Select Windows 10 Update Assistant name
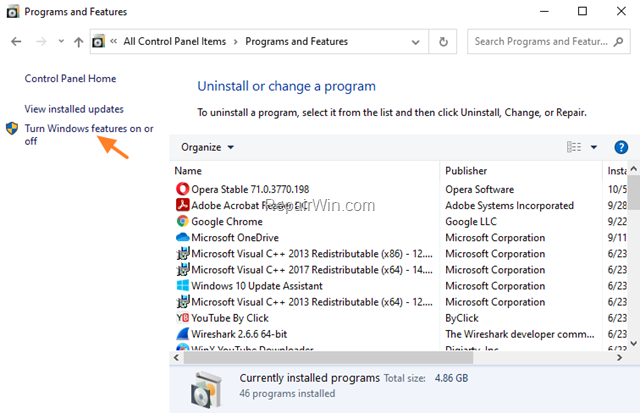The width and height of the screenshot is (640, 413). [257, 286]
